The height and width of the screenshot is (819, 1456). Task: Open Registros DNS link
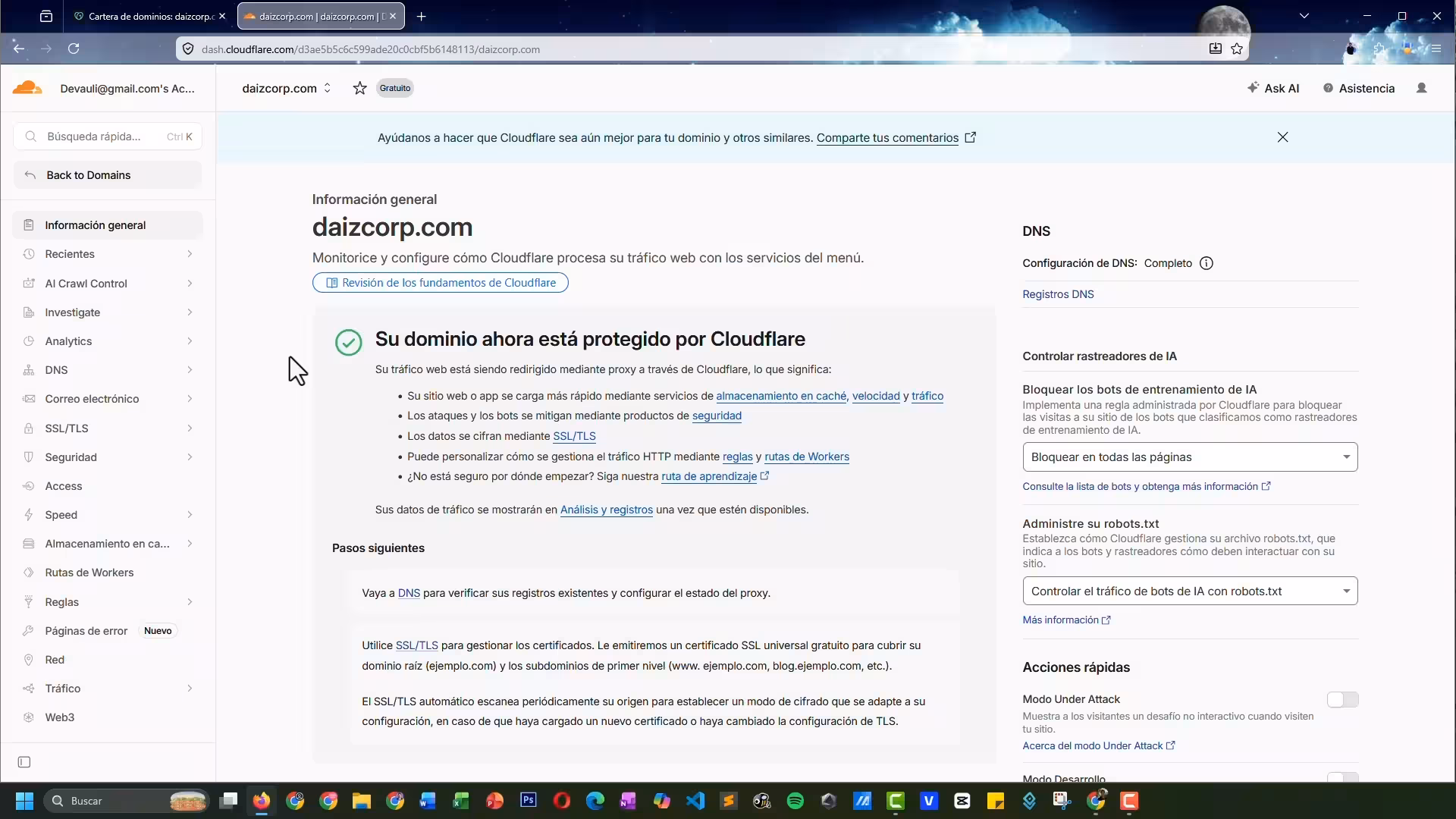click(1058, 294)
